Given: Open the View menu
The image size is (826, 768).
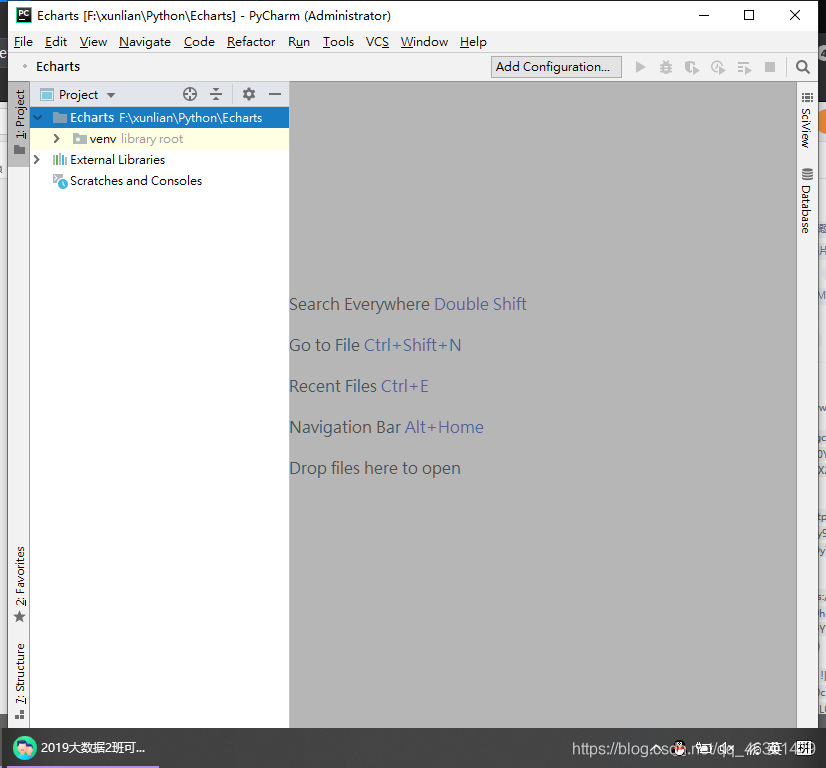Looking at the screenshot, I should tap(93, 42).
